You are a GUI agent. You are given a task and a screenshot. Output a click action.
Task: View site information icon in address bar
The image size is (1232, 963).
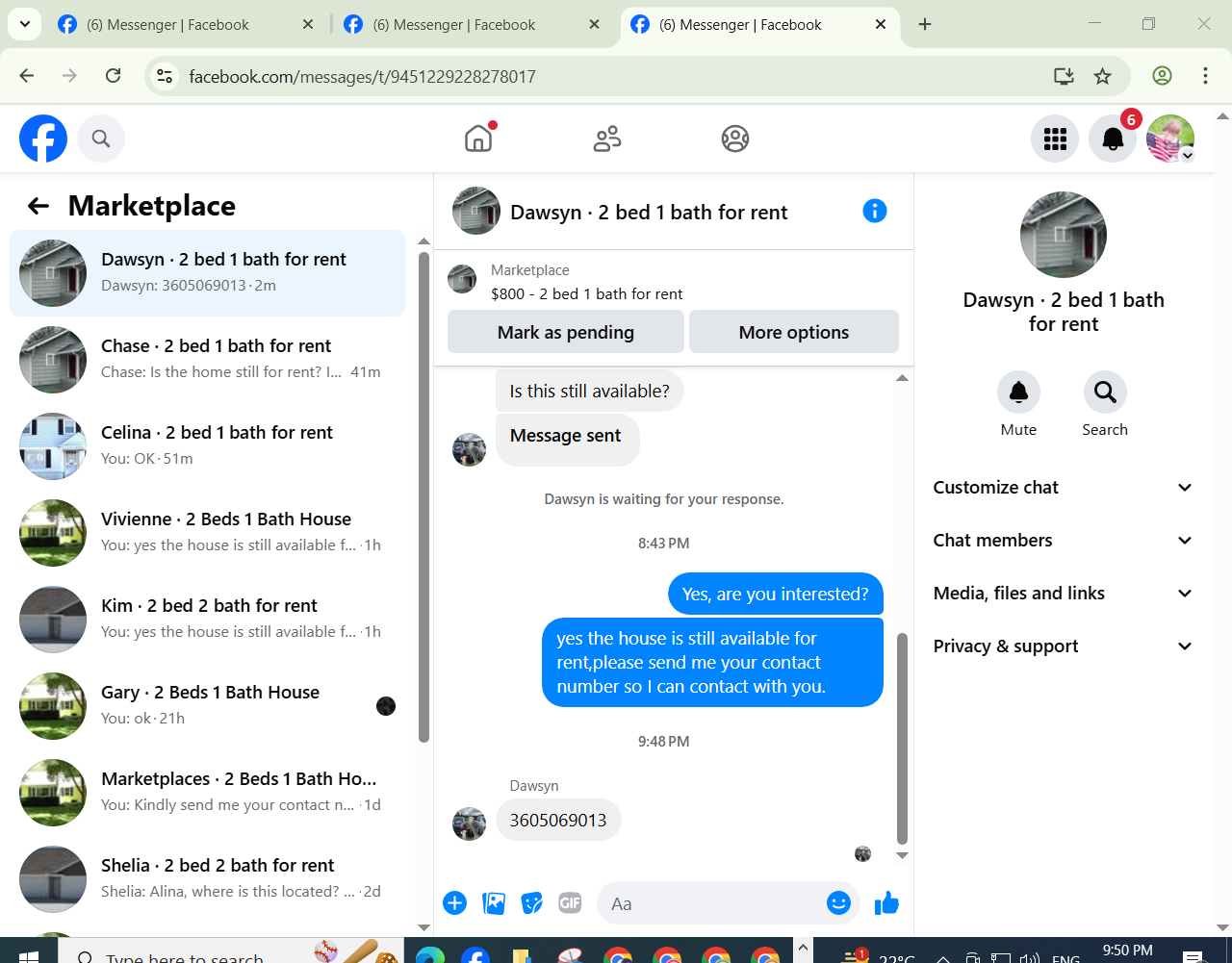click(x=165, y=76)
